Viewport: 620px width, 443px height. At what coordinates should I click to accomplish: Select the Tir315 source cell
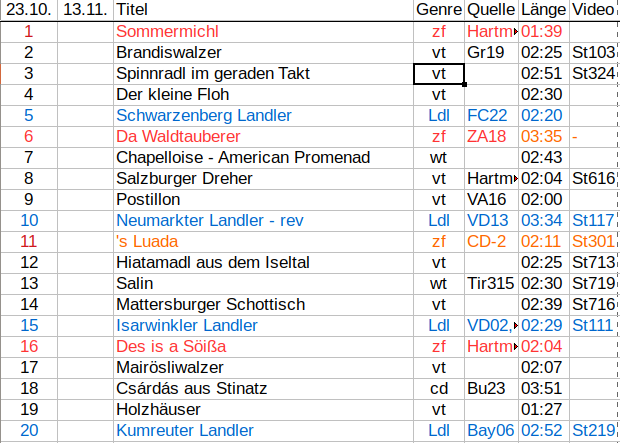pyautogui.click(x=490, y=283)
